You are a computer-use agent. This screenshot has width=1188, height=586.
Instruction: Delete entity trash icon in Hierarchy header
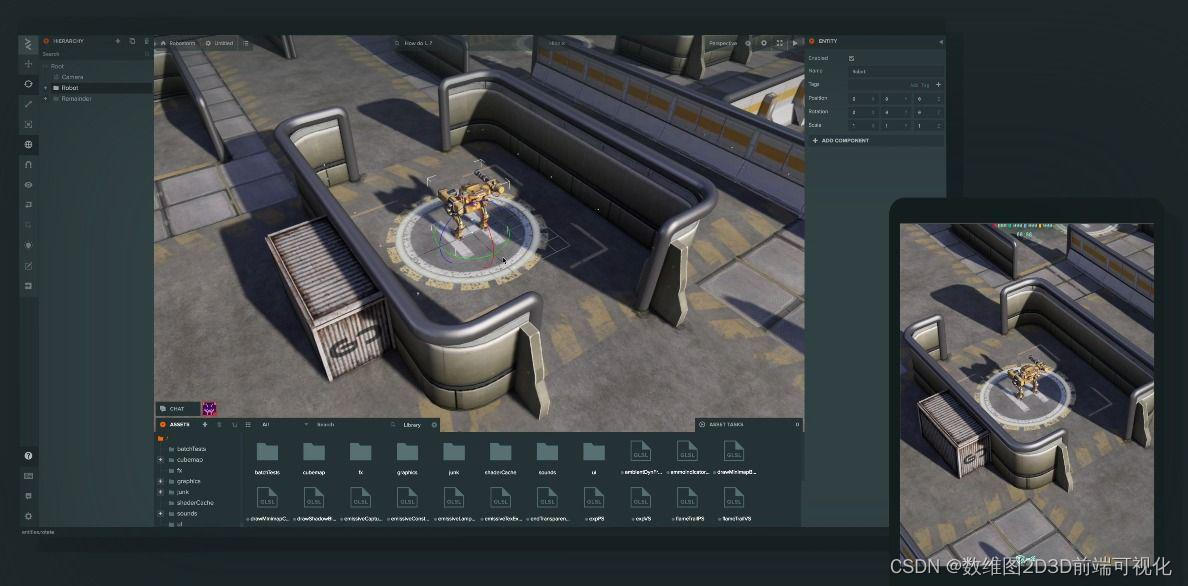pyautogui.click(x=147, y=41)
